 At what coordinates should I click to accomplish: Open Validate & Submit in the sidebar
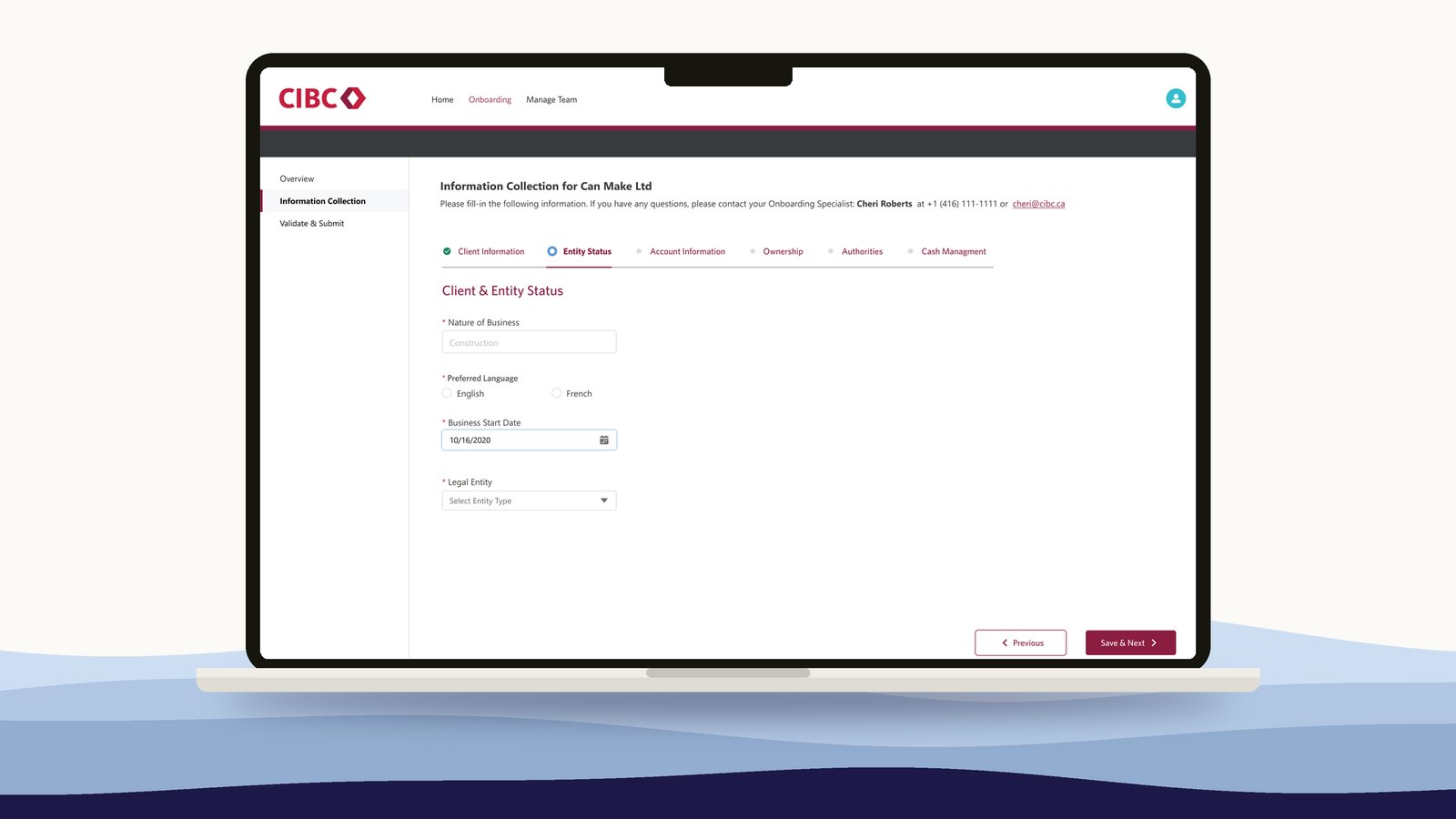(x=312, y=224)
